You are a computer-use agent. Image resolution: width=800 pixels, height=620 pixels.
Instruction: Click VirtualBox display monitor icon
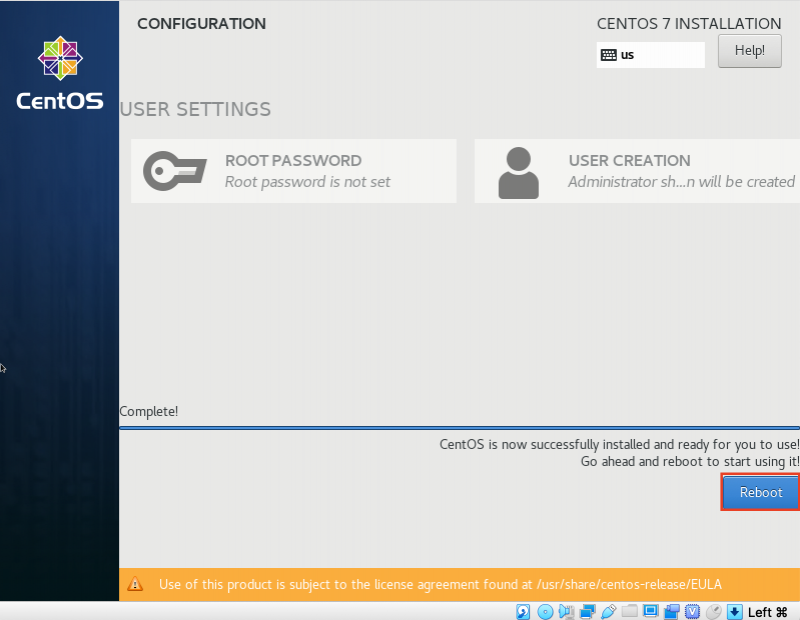[x=651, y=611]
